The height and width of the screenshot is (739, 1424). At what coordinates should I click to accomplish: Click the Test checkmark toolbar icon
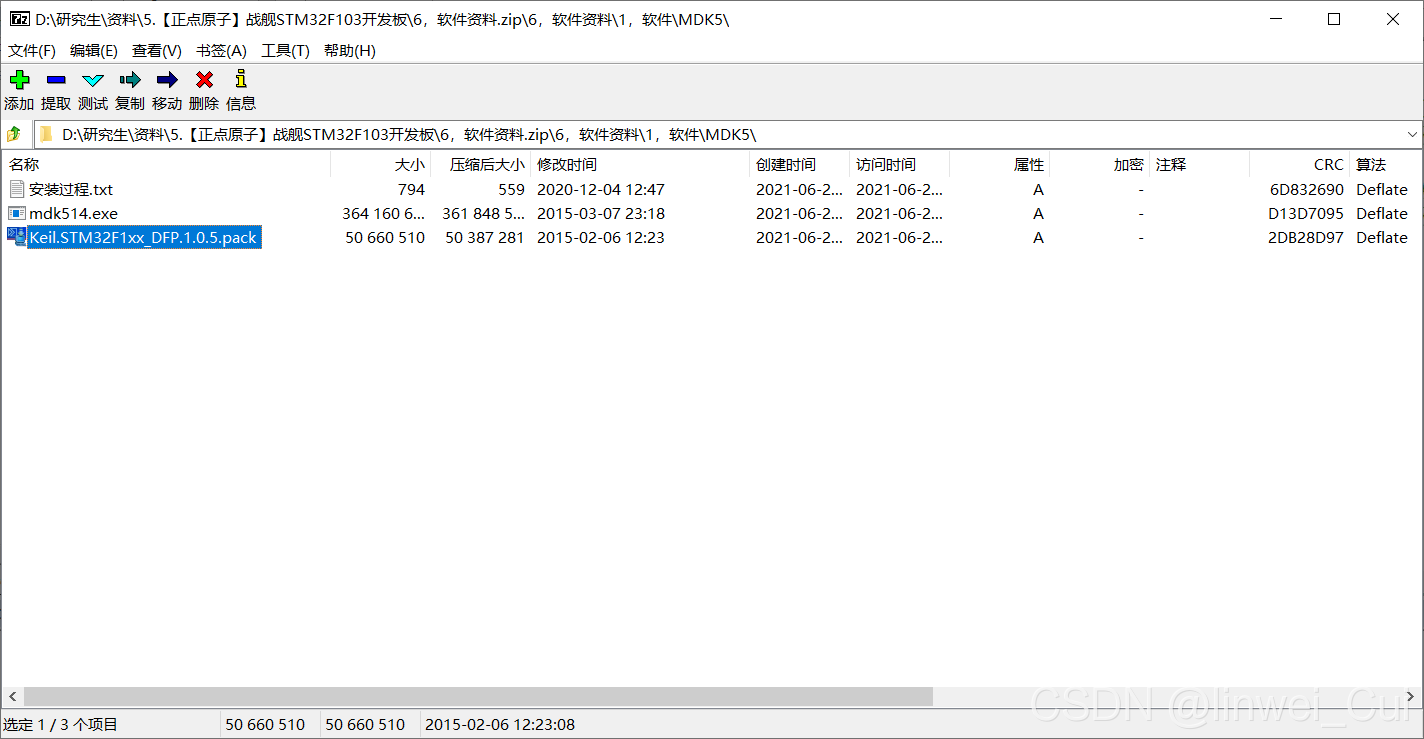tap(93, 80)
